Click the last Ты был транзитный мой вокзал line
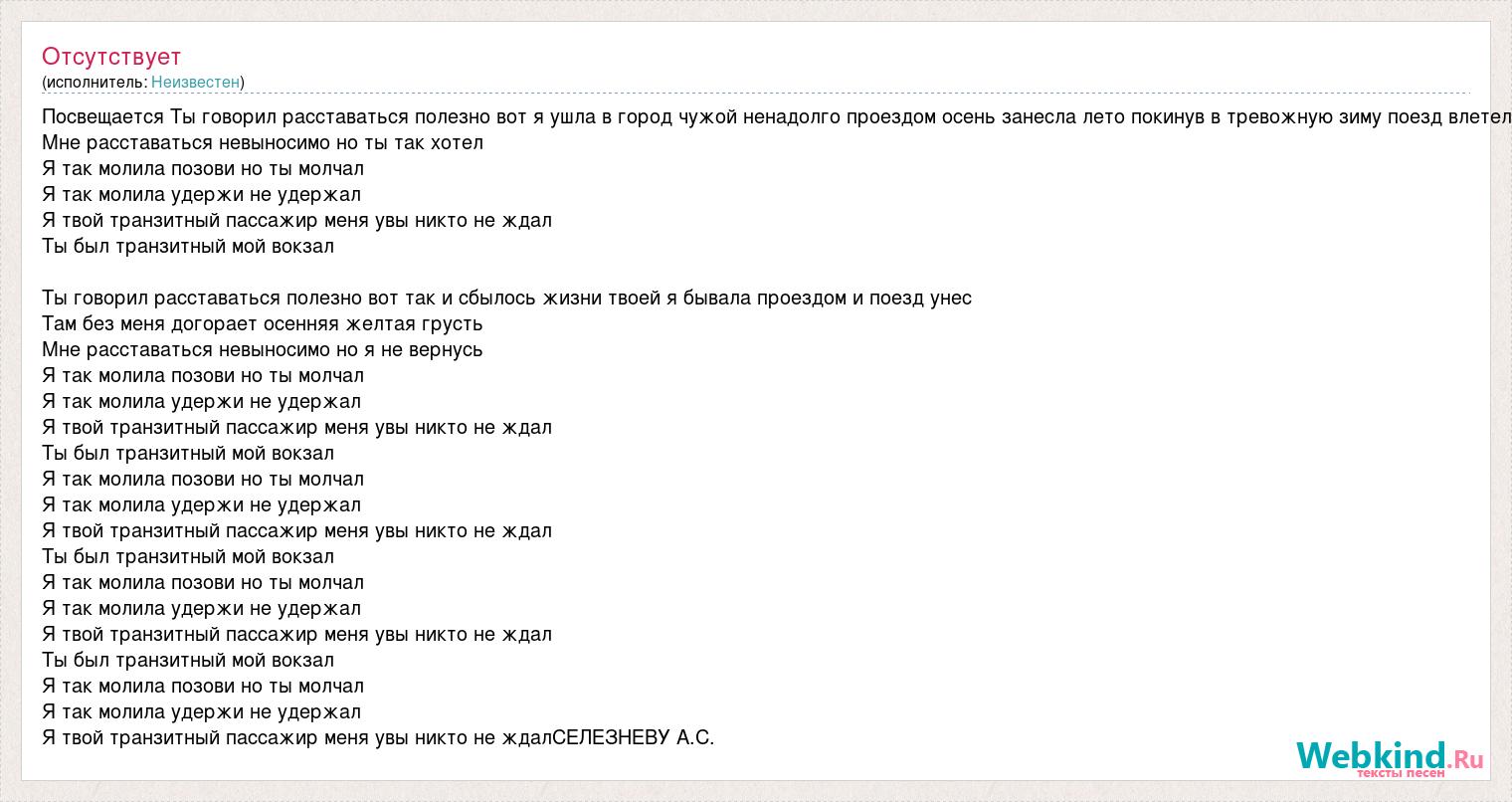The image size is (1512, 802). click(x=188, y=660)
